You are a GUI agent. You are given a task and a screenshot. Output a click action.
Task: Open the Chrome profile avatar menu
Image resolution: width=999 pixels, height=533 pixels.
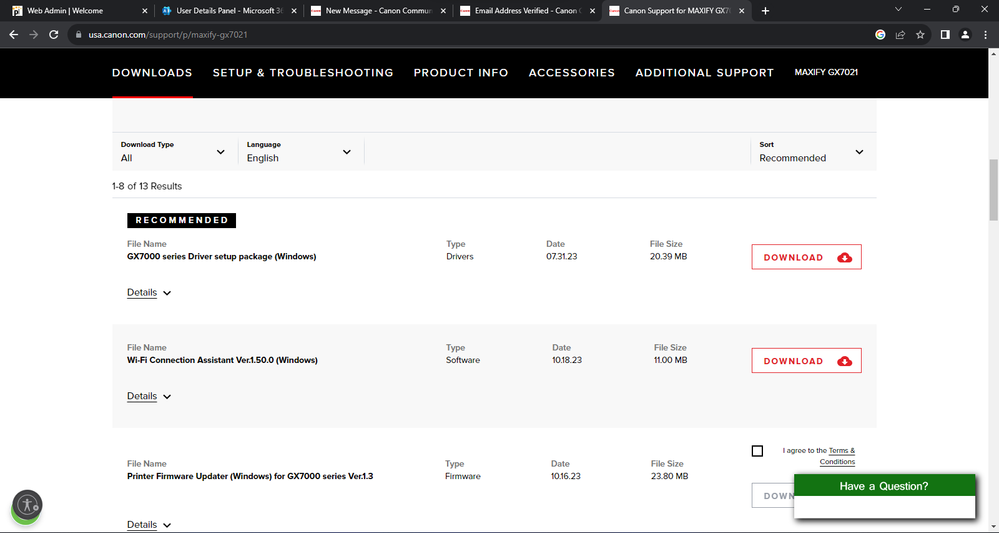[965, 34]
